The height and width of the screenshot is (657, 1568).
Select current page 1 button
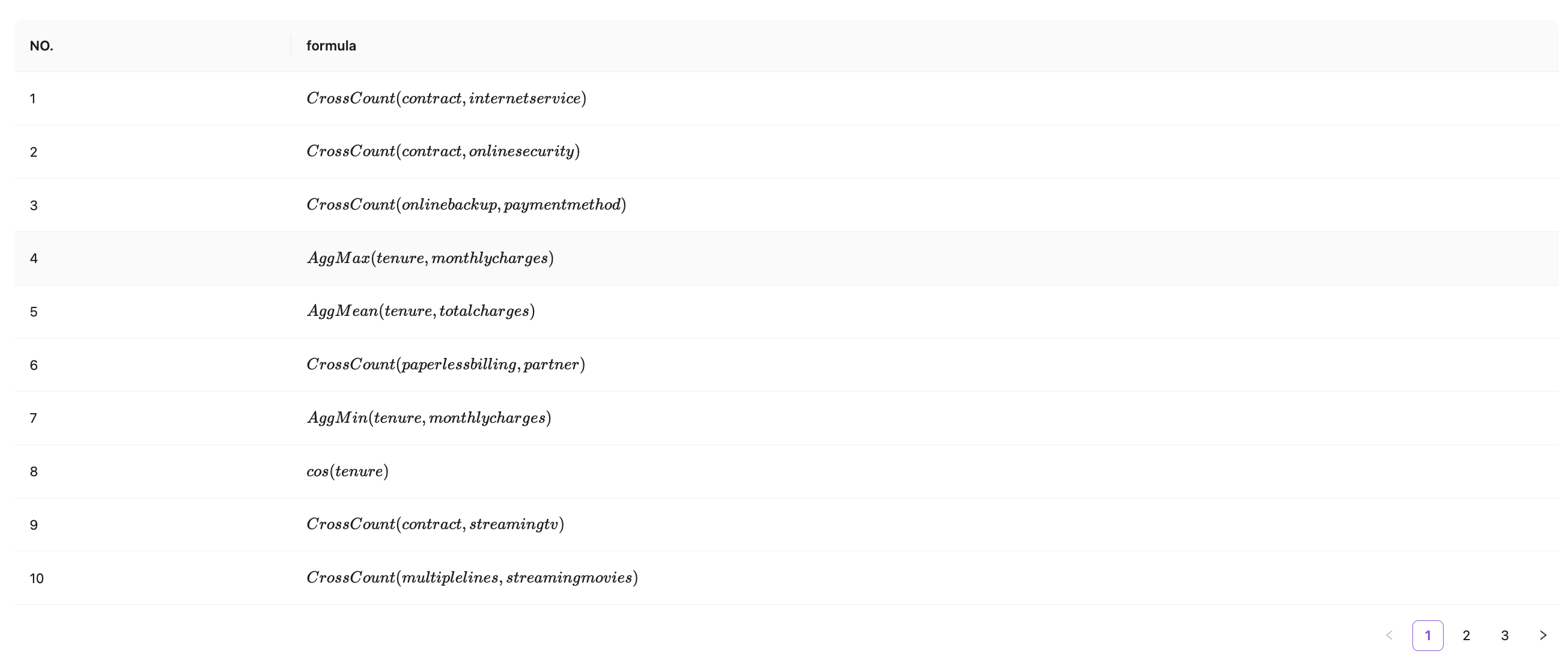click(1427, 636)
